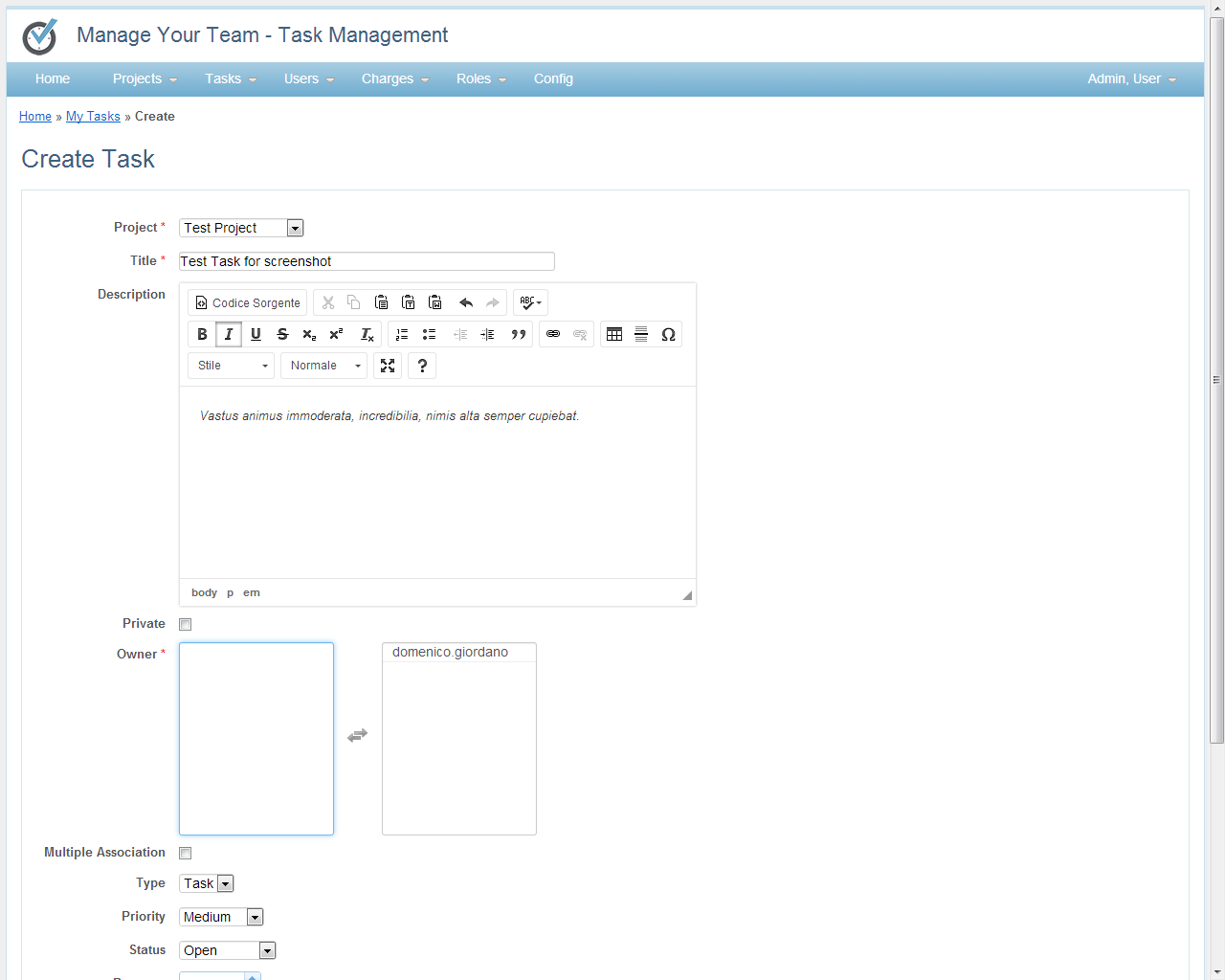Apply subscript formatting

pos(308,334)
